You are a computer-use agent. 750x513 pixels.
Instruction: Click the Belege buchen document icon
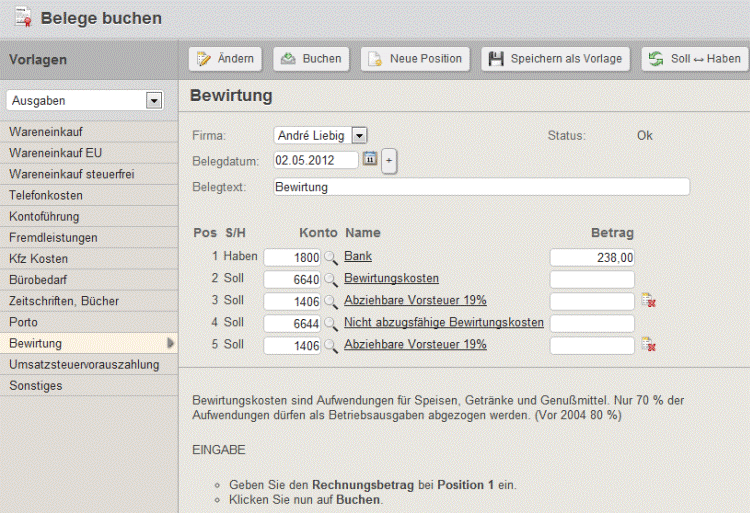(23, 18)
